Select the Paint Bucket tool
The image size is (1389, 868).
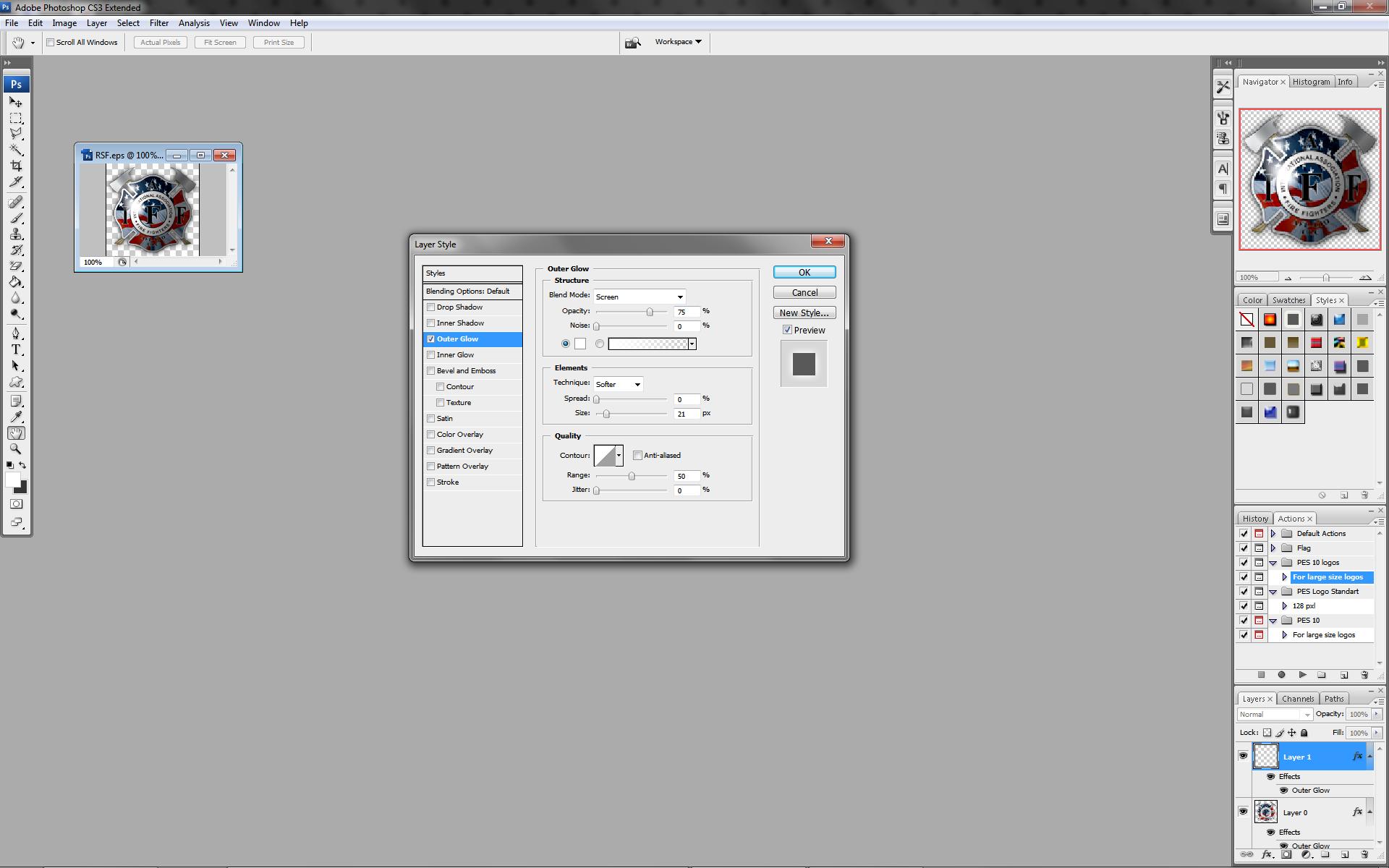[x=16, y=281]
